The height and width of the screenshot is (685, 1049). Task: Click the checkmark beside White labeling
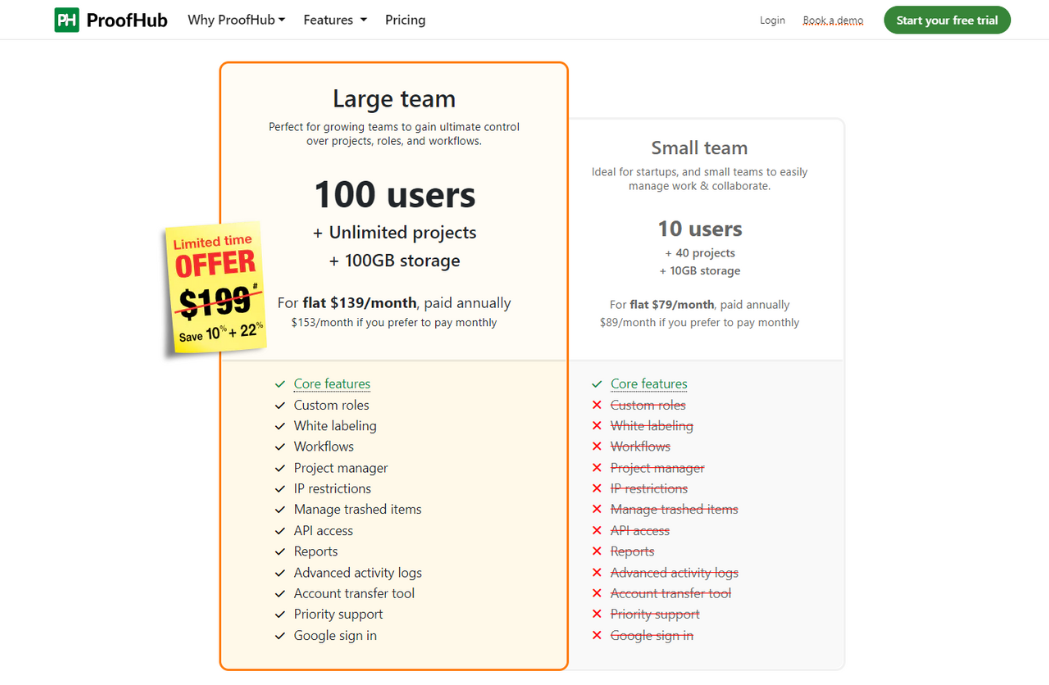coord(280,425)
